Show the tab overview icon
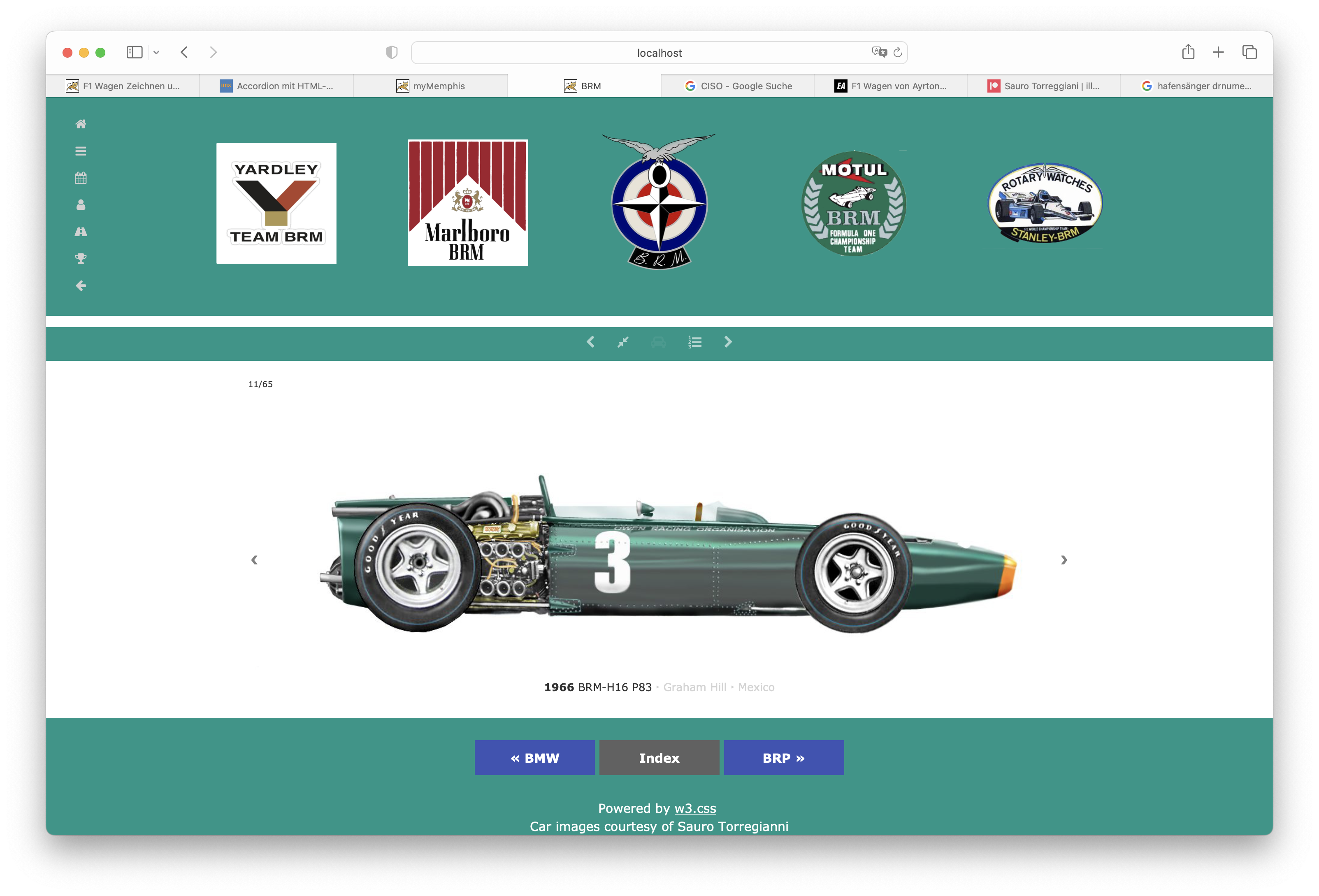The height and width of the screenshot is (896, 1319). (1249, 52)
